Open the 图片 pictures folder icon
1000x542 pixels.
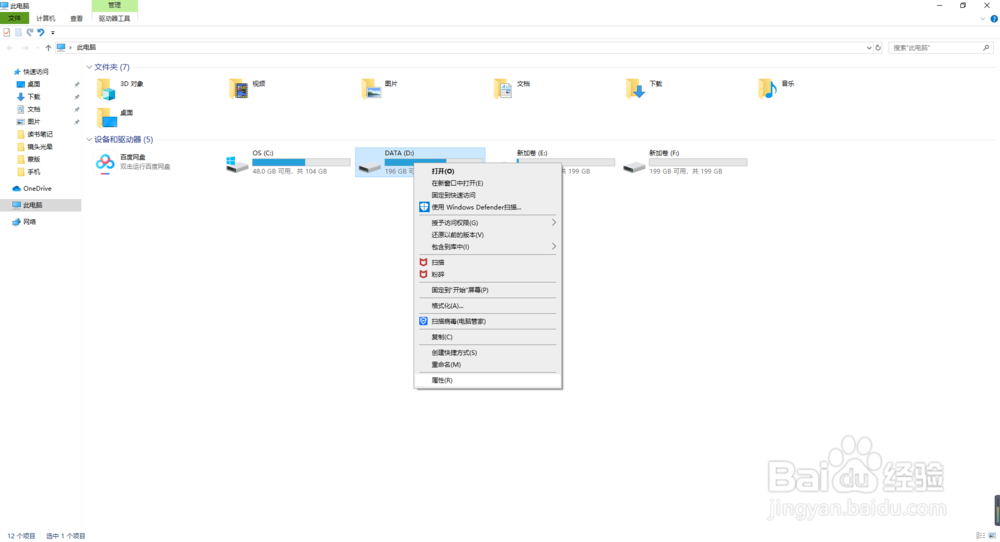pos(371,89)
